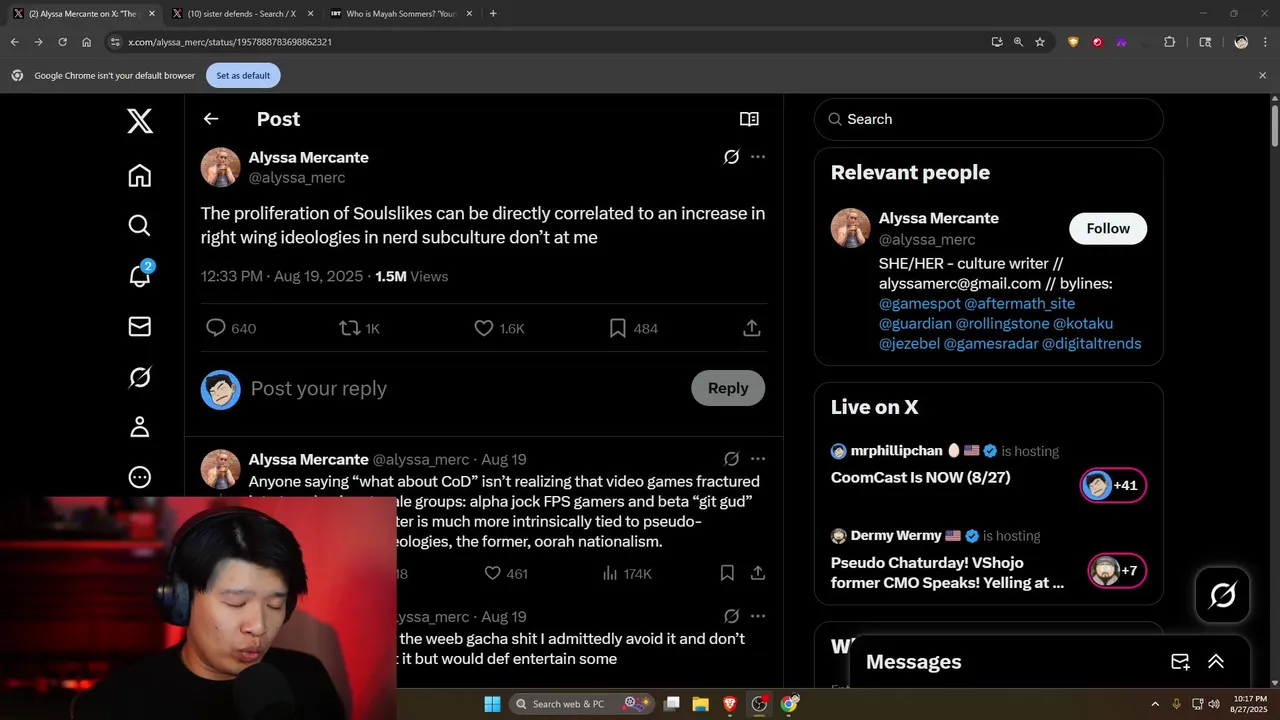Open Explore search in X sidebar

[140, 225]
